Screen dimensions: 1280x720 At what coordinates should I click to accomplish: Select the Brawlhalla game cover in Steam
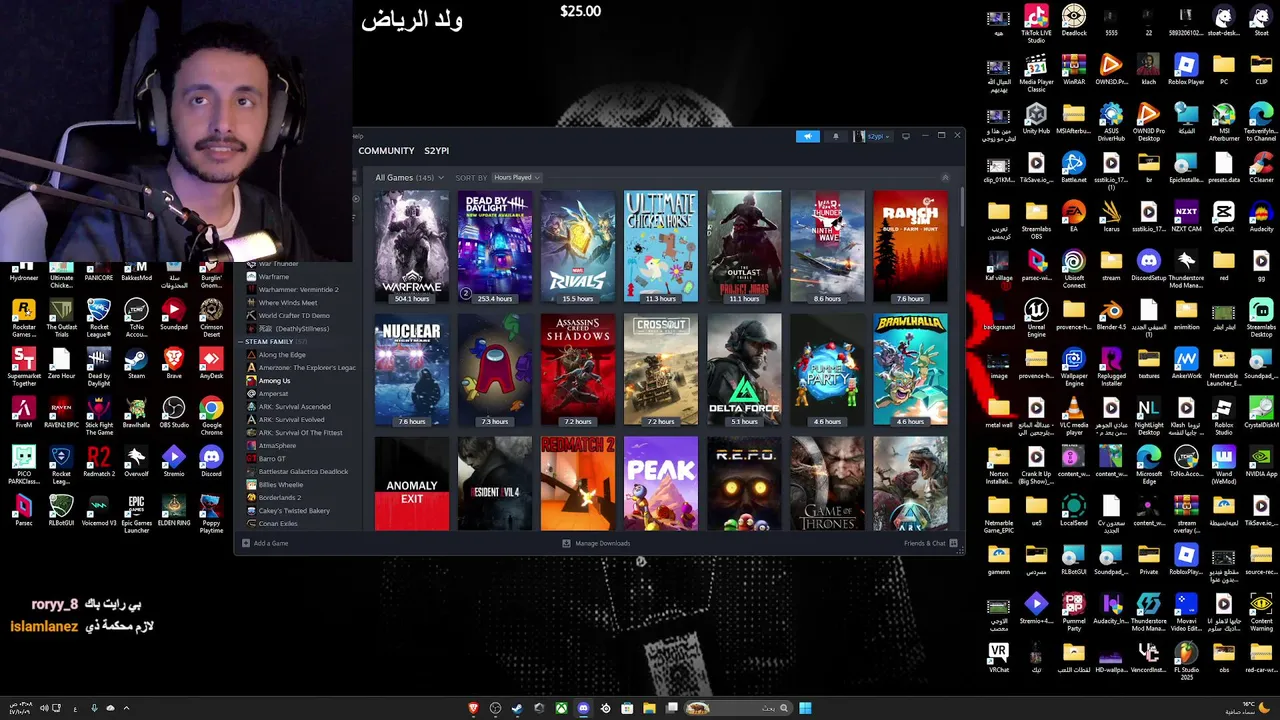coord(910,370)
